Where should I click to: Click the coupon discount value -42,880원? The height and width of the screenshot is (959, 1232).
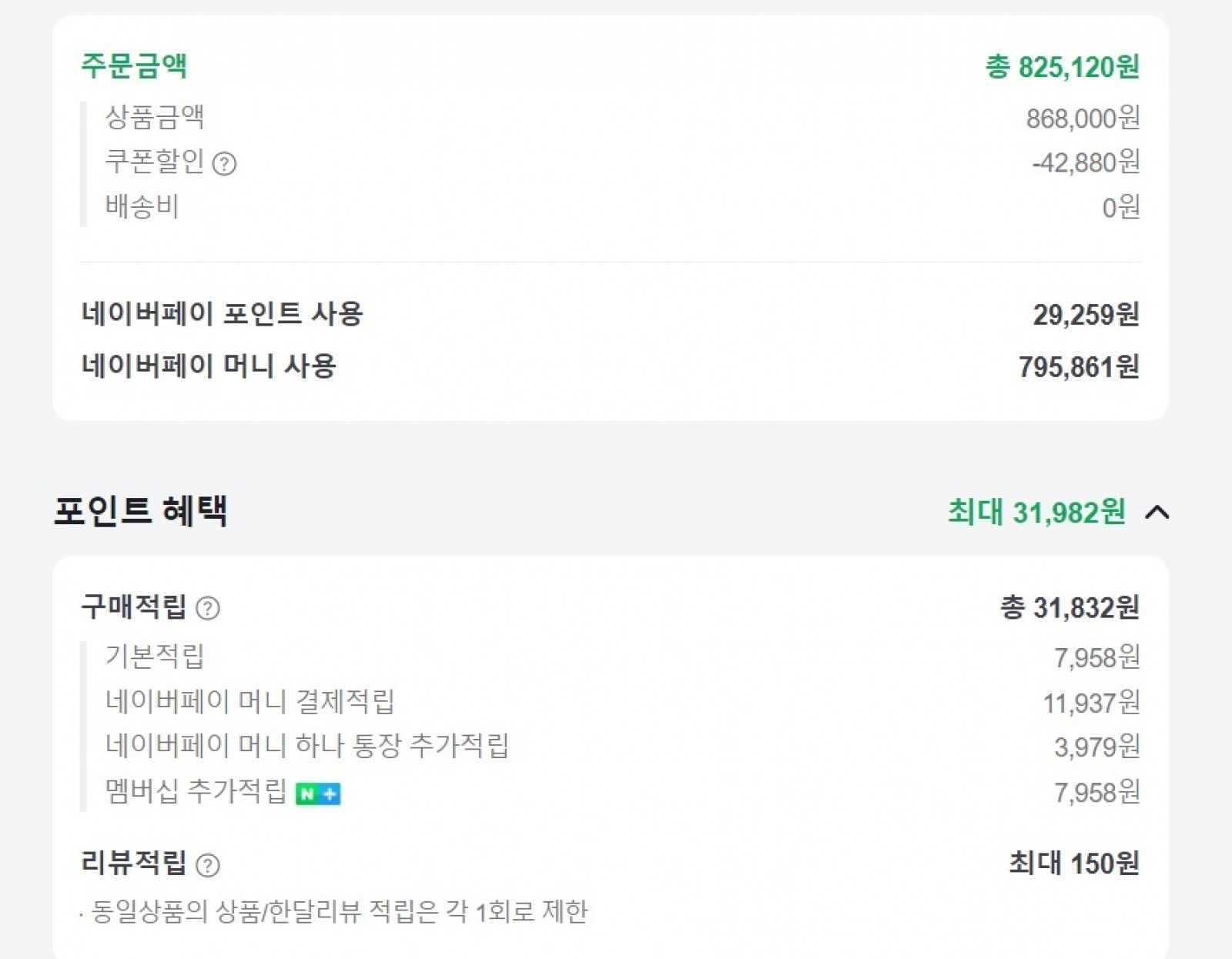click(1086, 162)
